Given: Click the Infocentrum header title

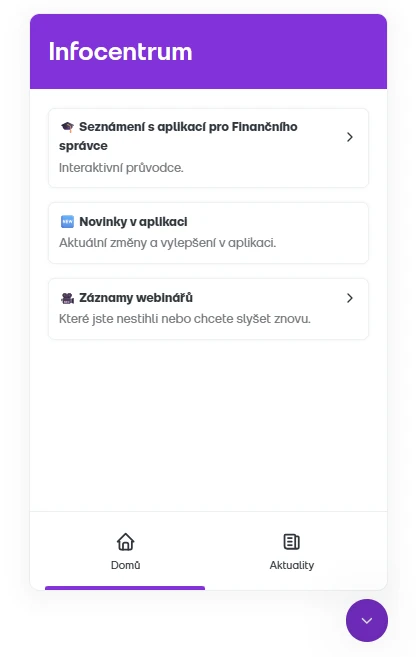Looking at the screenshot, I should tap(121, 52).
